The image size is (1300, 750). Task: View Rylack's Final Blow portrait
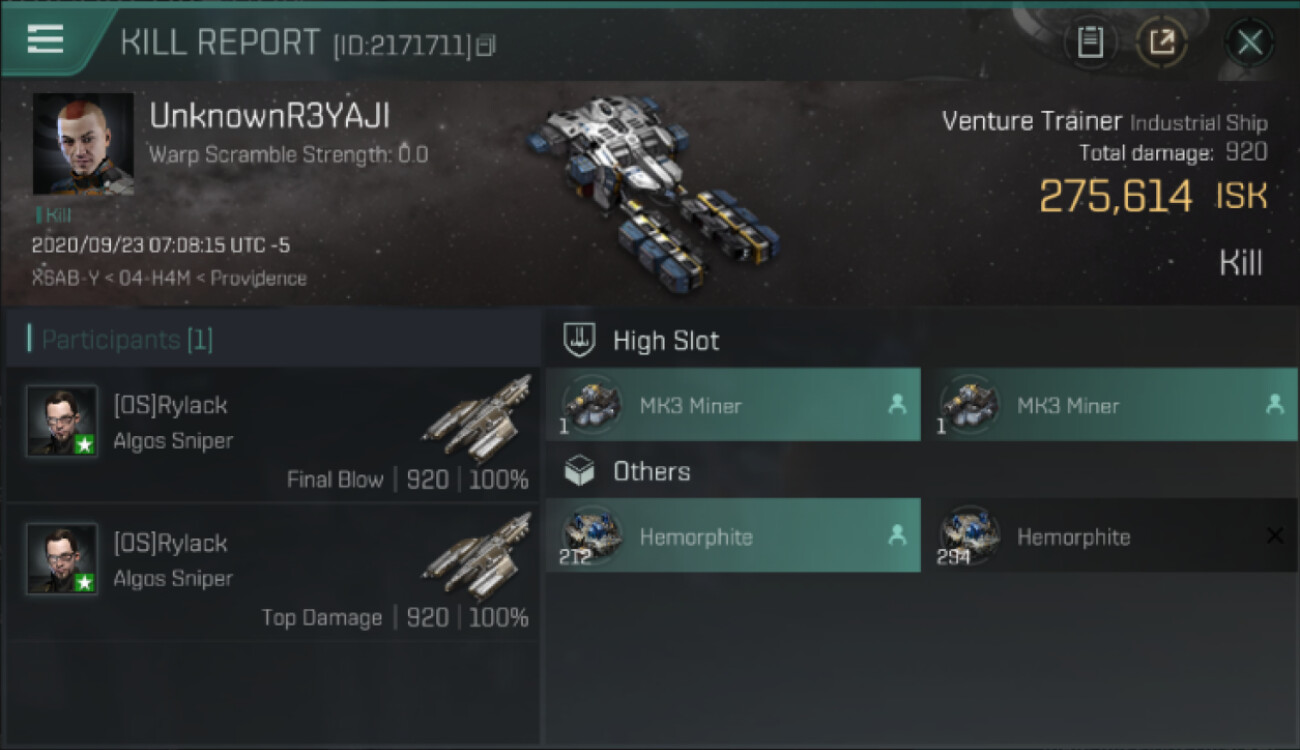(62, 421)
